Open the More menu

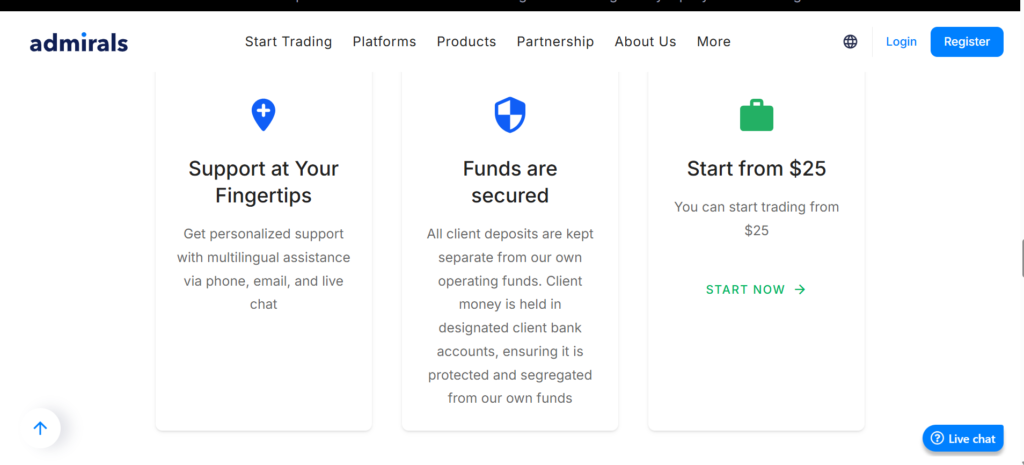[713, 42]
